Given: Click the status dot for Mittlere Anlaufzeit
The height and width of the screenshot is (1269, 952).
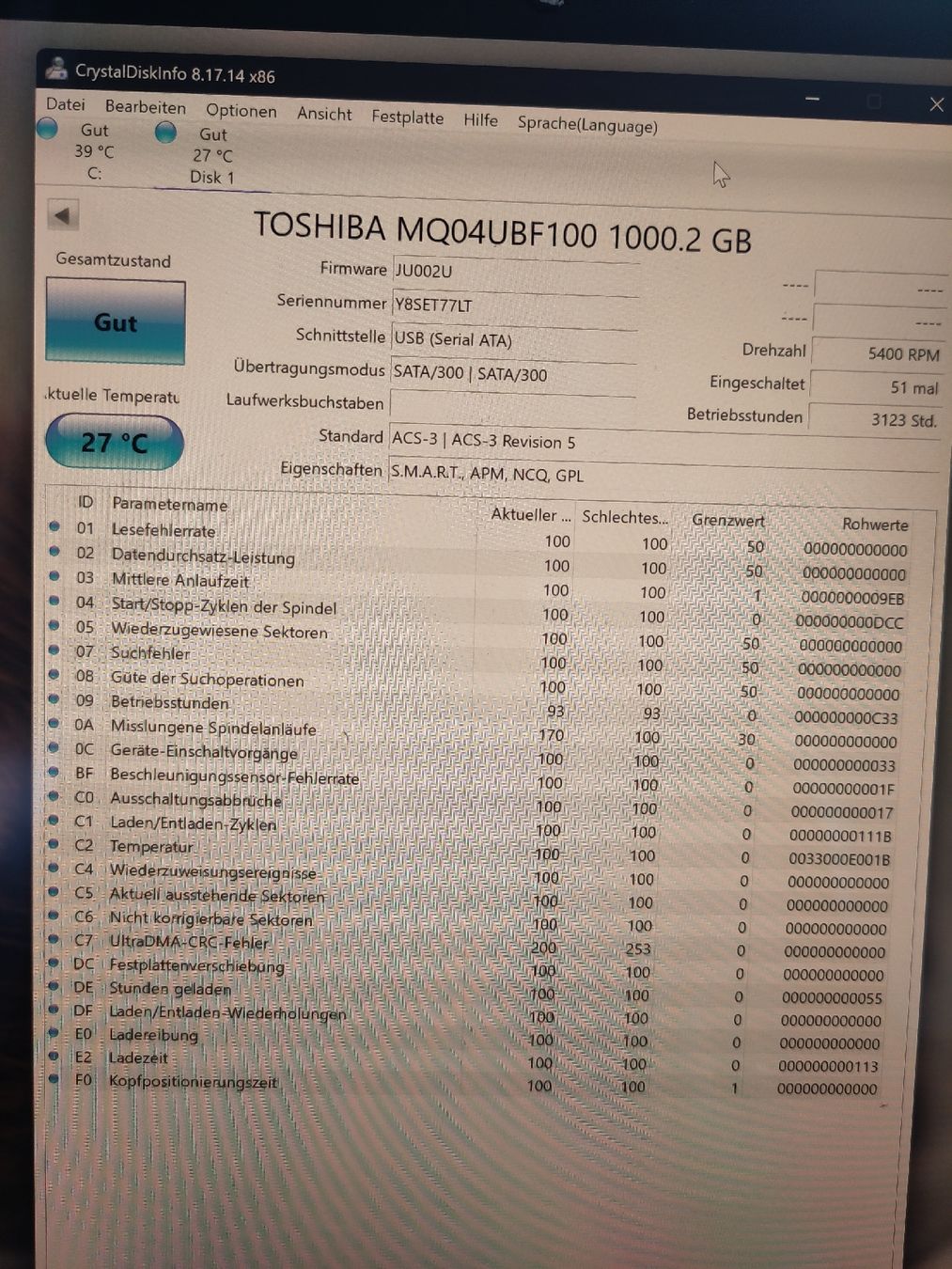Looking at the screenshot, I should (x=55, y=575).
